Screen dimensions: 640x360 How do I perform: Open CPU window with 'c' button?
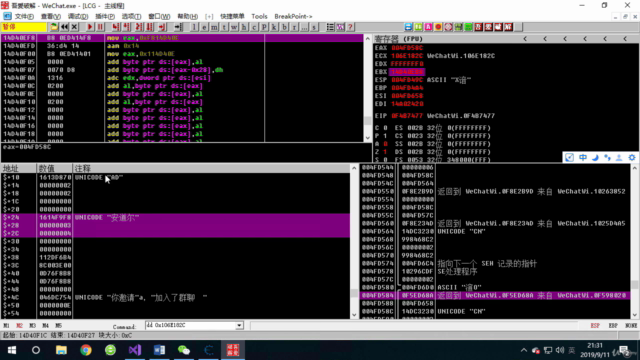coord(254,27)
